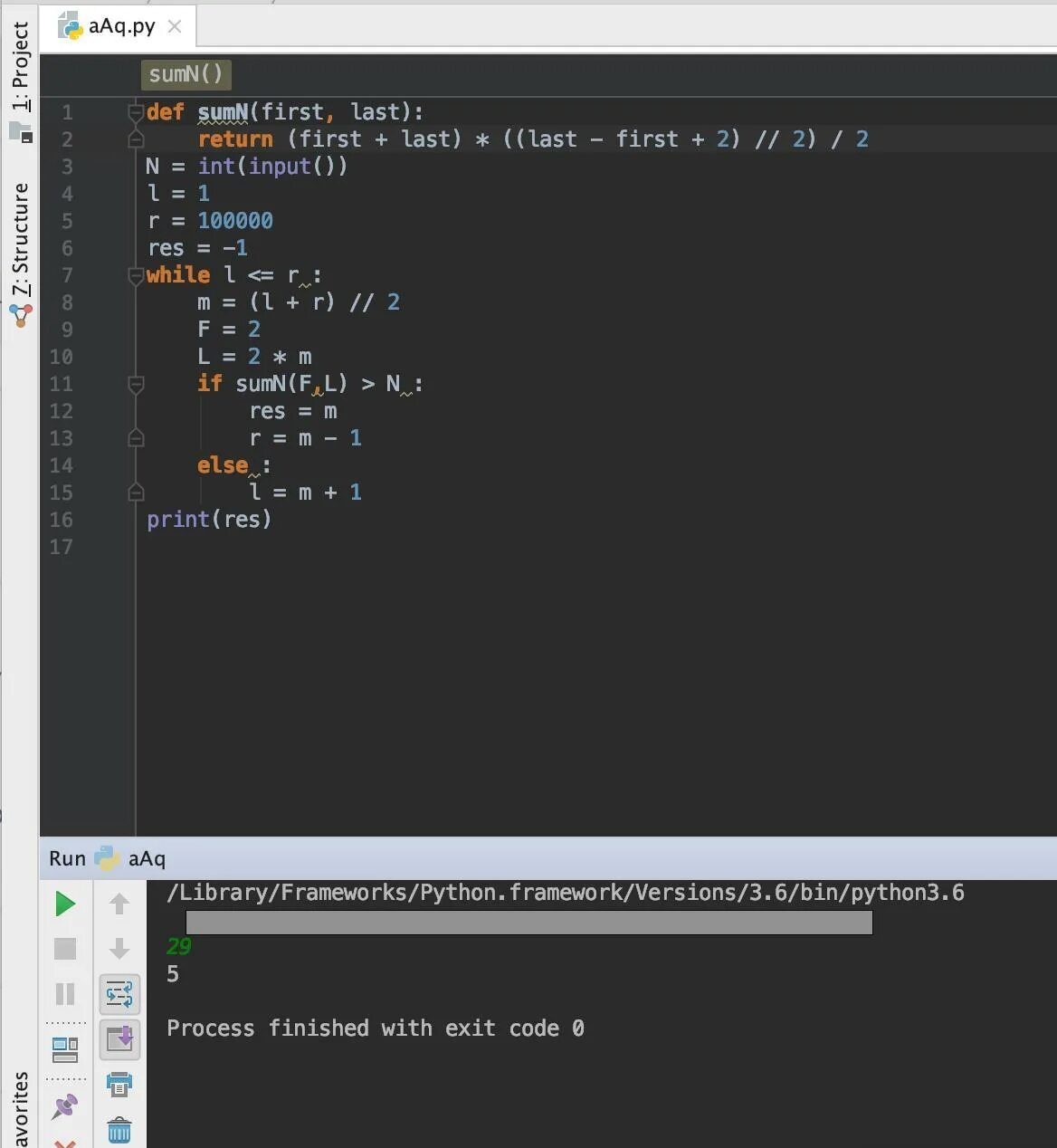1057x1148 pixels.
Task: Click the Python file icon on aAq.py tab
Action: [x=70, y=27]
